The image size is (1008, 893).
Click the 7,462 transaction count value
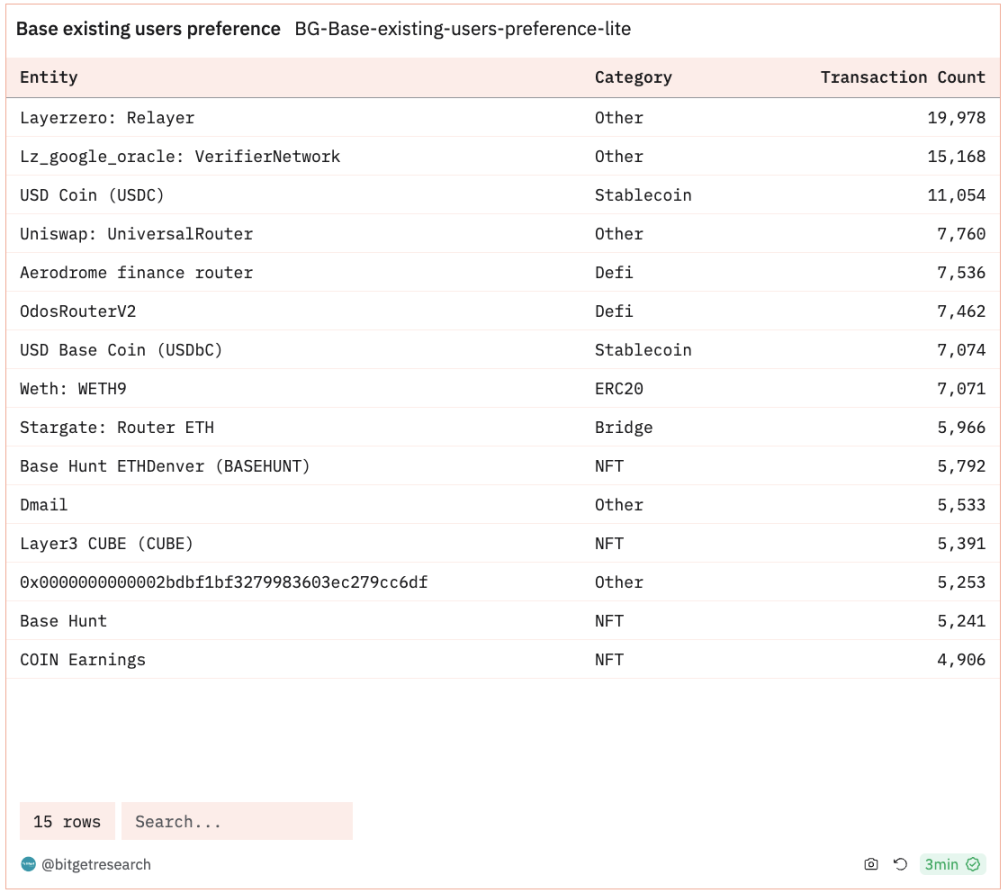click(961, 311)
